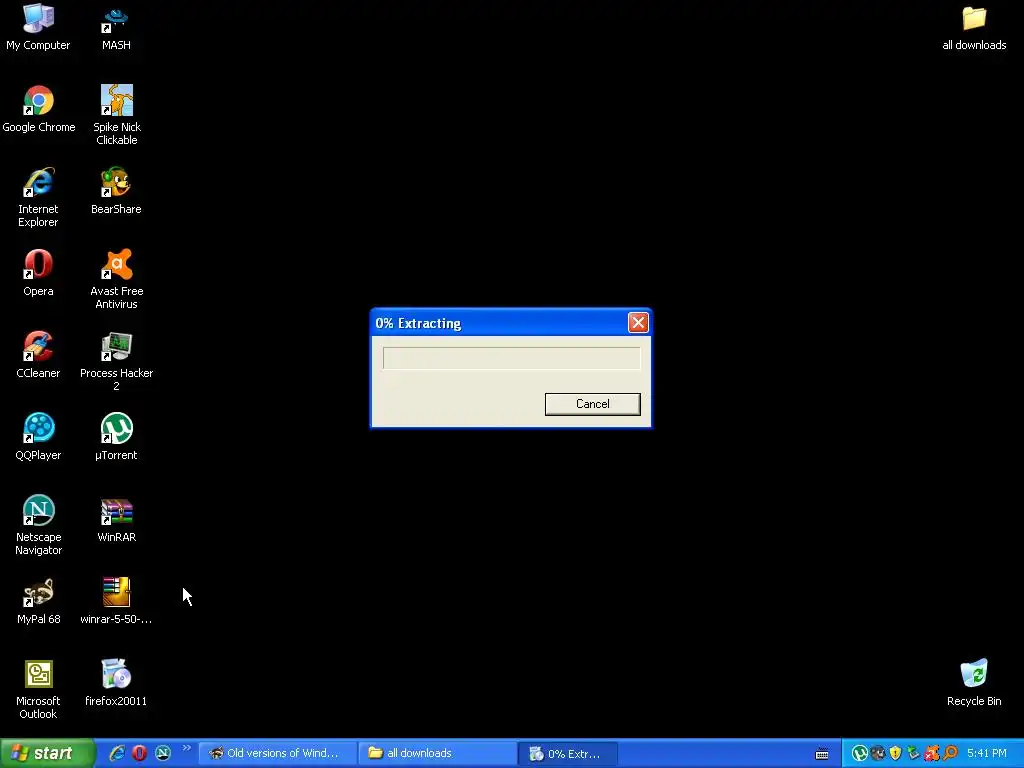This screenshot has width=1024, height=768.
Task: Select the Microsoft Outlook desktop icon
Action: 38,689
